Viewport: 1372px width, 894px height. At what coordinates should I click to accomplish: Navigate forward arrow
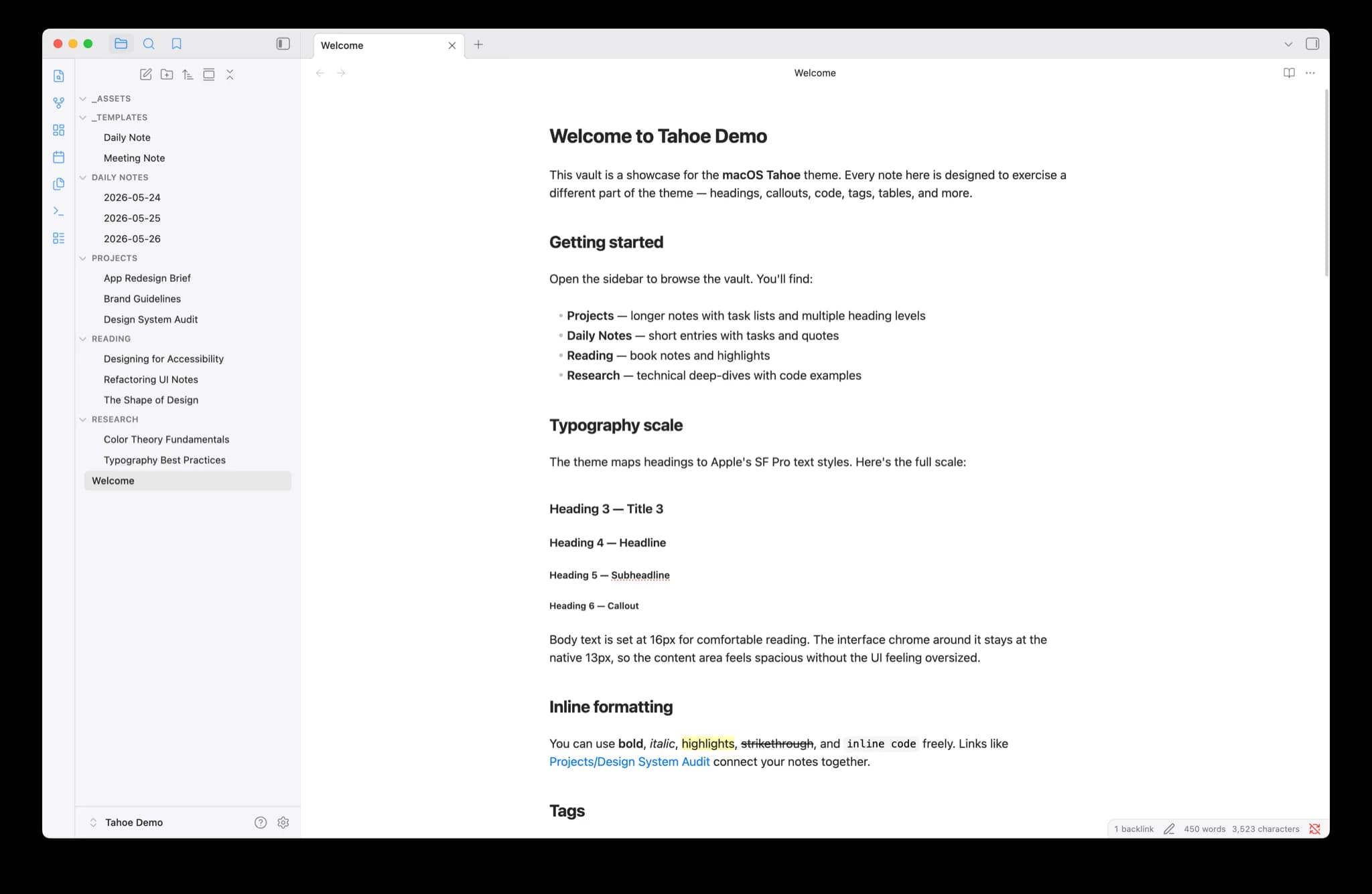pos(341,73)
